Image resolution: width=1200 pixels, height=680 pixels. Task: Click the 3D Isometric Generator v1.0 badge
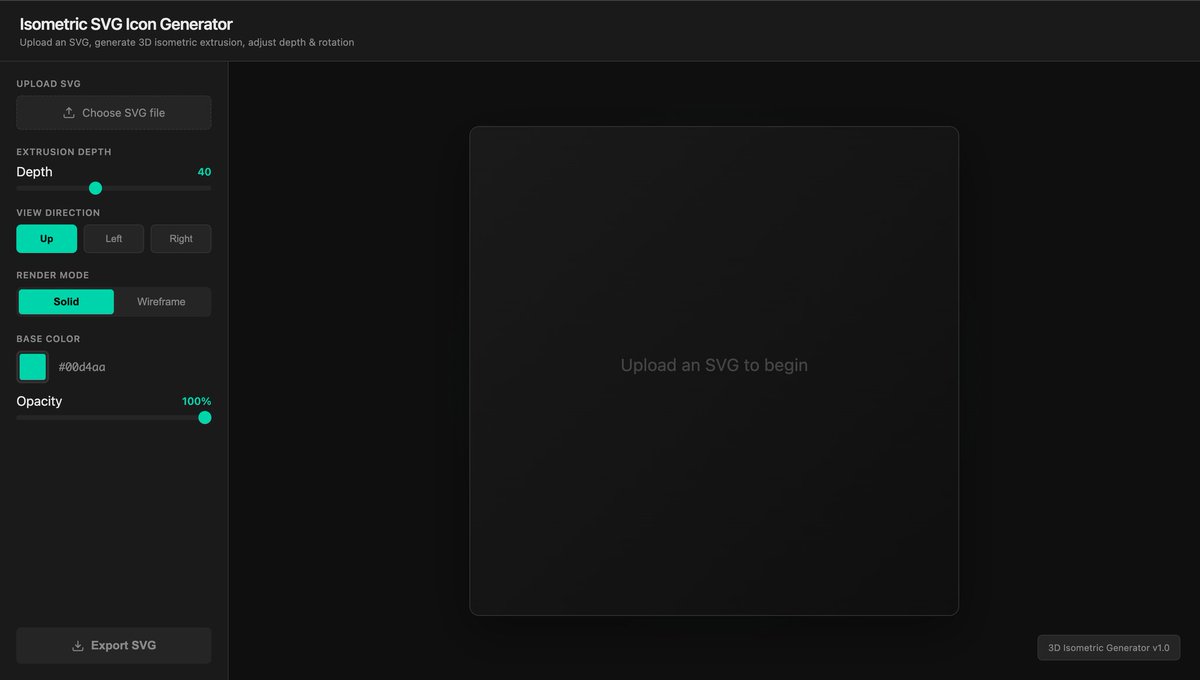(1109, 648)
